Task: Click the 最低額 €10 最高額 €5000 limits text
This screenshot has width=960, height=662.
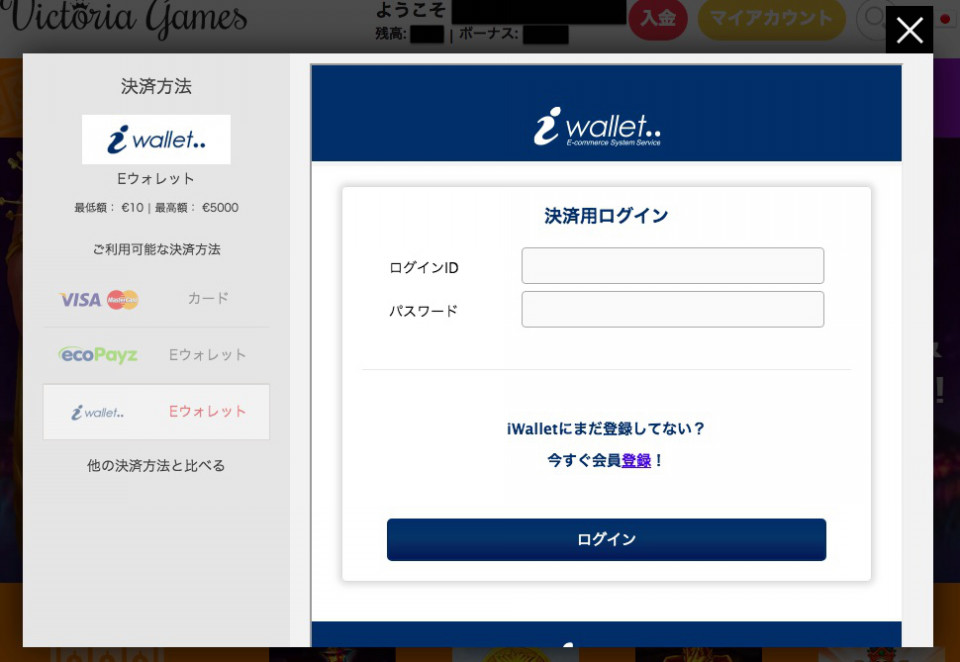Action: 156,208
